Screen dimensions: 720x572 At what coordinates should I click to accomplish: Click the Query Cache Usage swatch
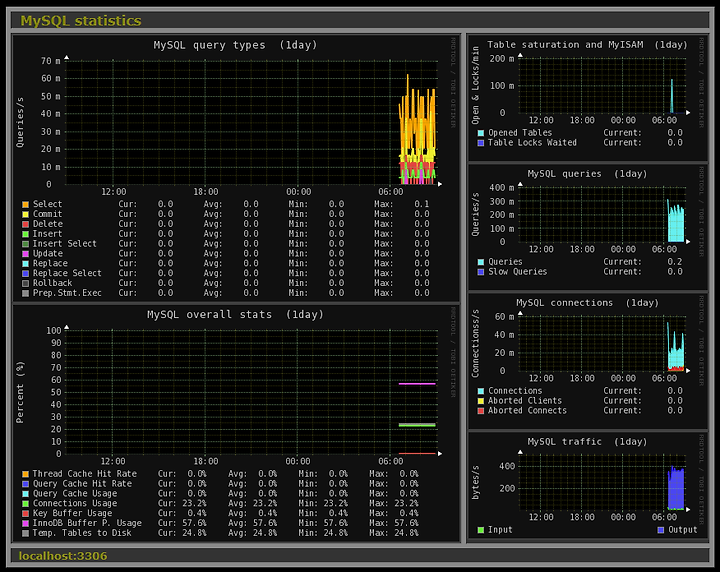click(x=25, y=494)
